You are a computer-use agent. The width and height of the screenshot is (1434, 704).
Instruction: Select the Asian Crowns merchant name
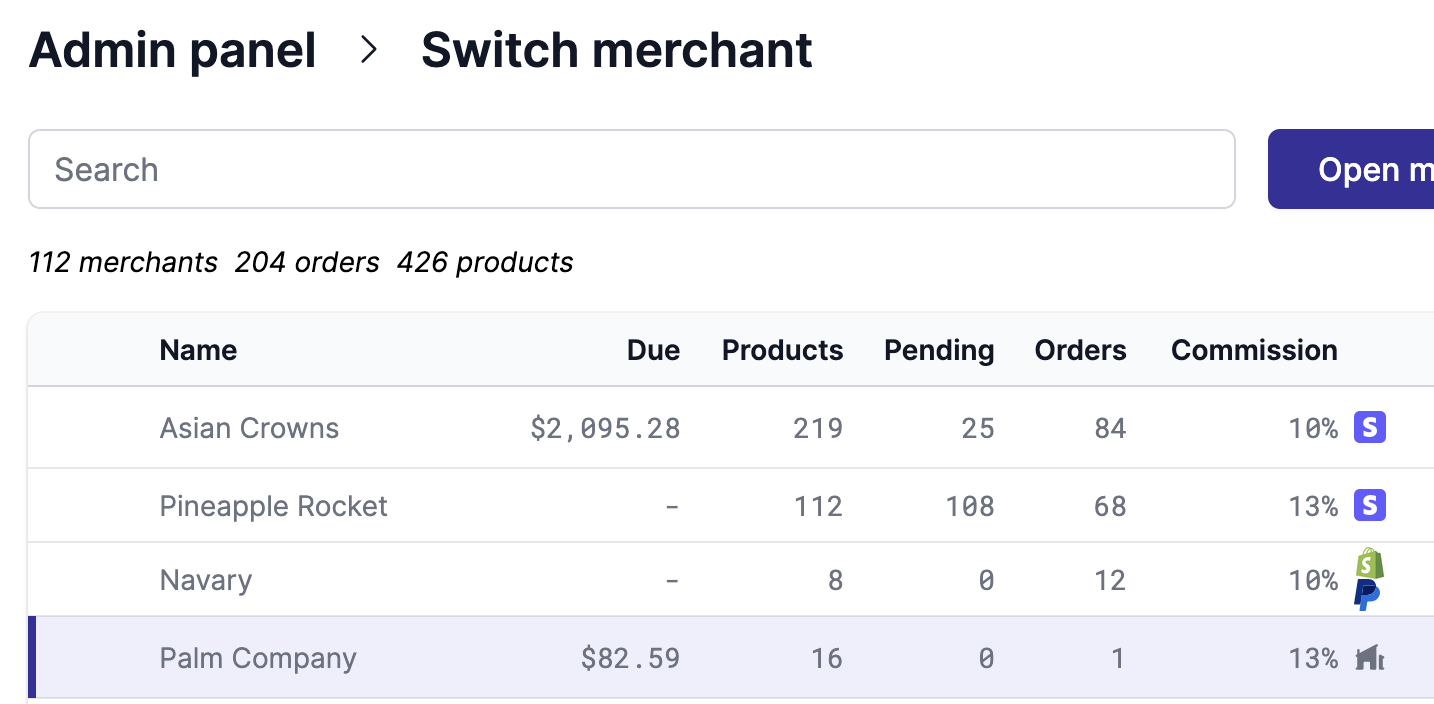(249, 428)
